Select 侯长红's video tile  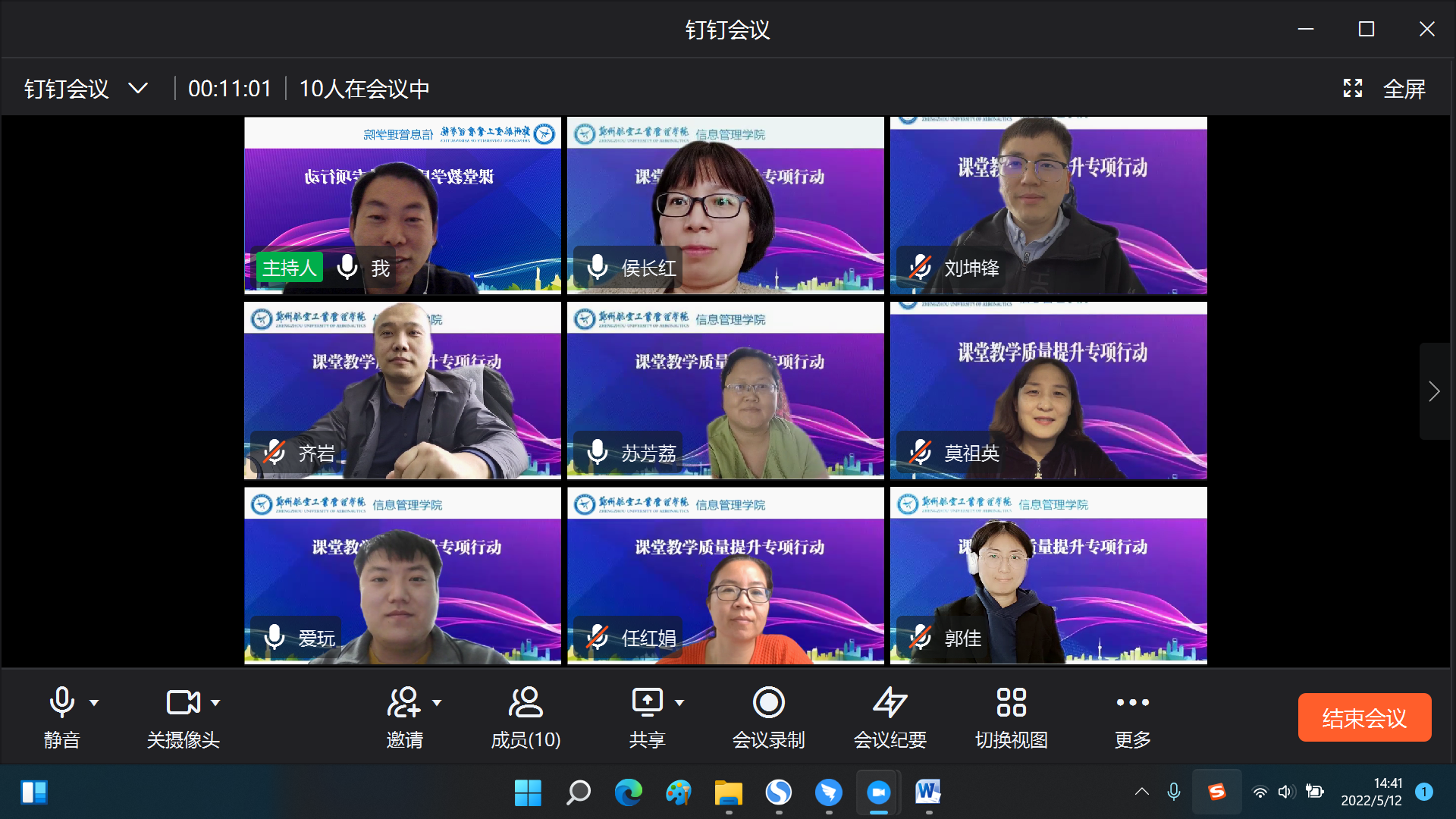click(725, 205)
